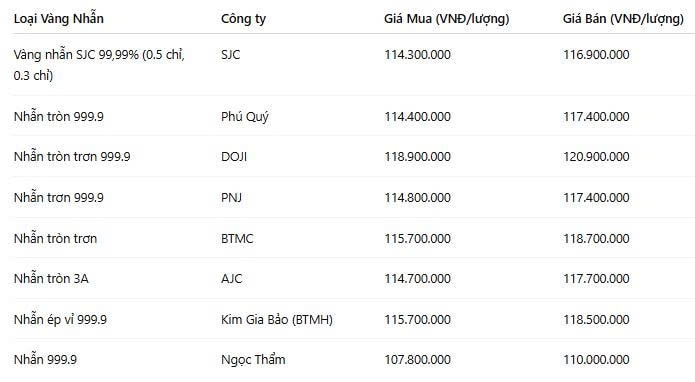This screenshot has height=382, width=695.
Task: Select Kim Gia Bảo (BTMH) cell
Action: pyautogui.click(x=277, y=320)
